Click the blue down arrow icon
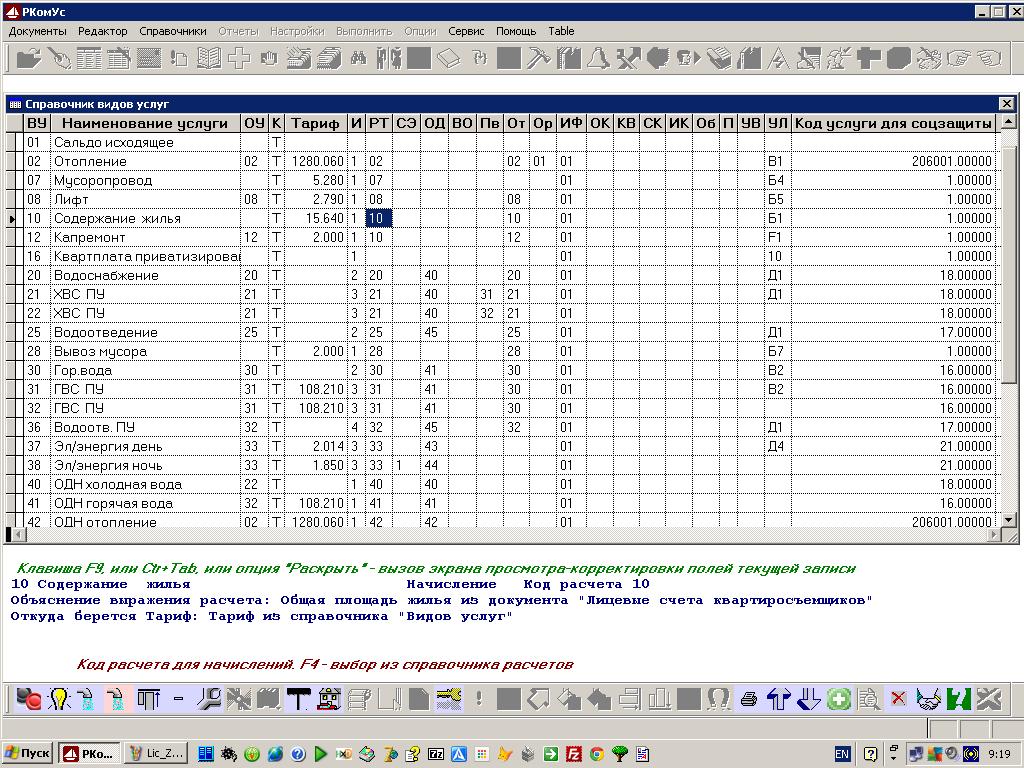Image resolution: width=1024 pixels, height=768 pixels. click(809, 699)
